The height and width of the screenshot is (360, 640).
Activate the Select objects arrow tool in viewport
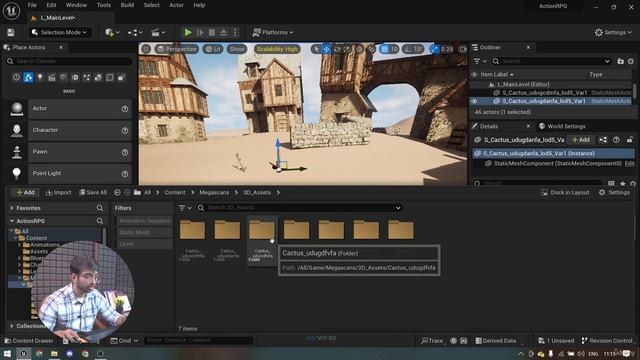pos(316,49)
